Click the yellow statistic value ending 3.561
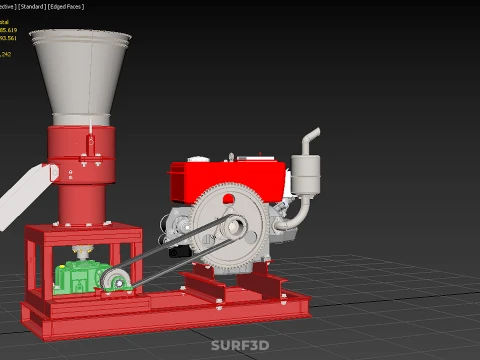The image size is (480, 360). coord(8,38)
